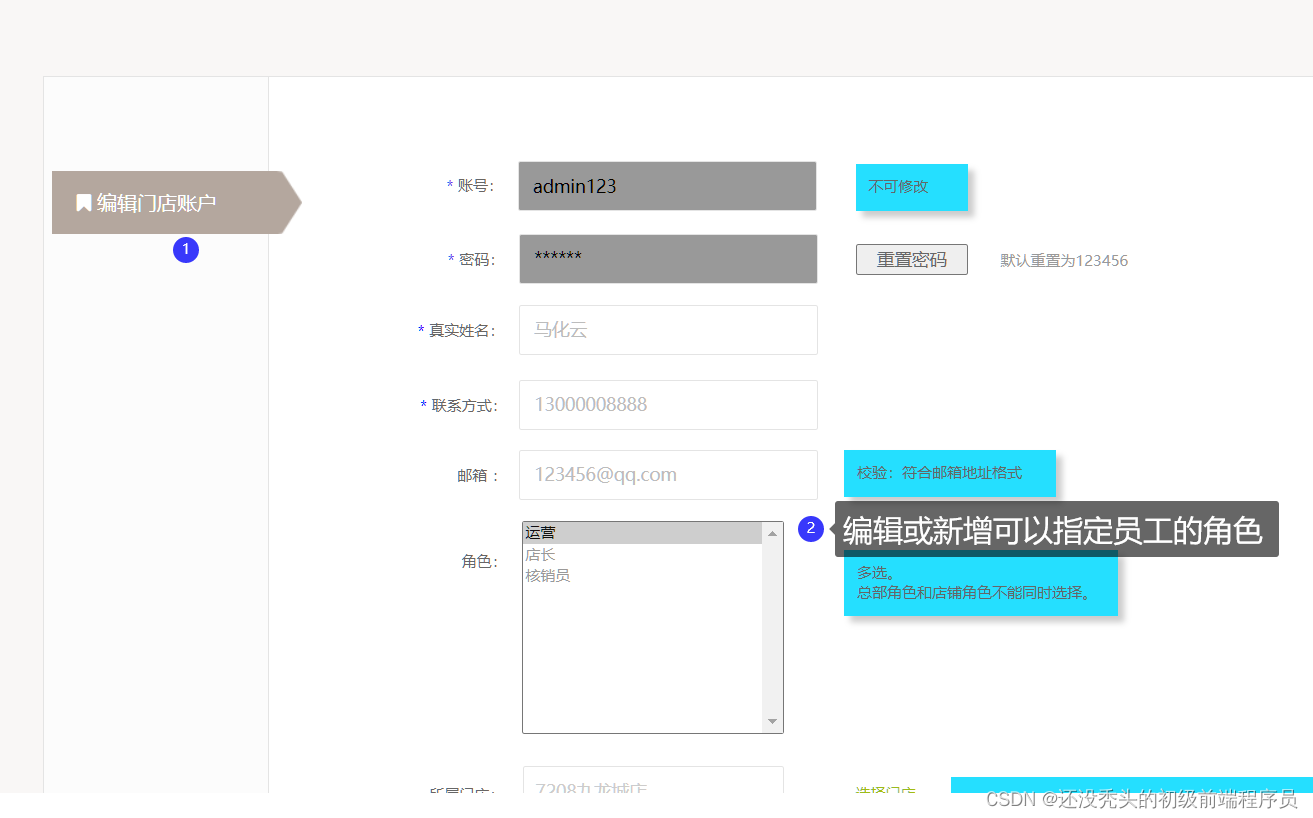The width and height of the screenshot is (1313, 818).
Task: Click the bookmark icon beside 编辑门店账户
Action: [x=84, y=203]
